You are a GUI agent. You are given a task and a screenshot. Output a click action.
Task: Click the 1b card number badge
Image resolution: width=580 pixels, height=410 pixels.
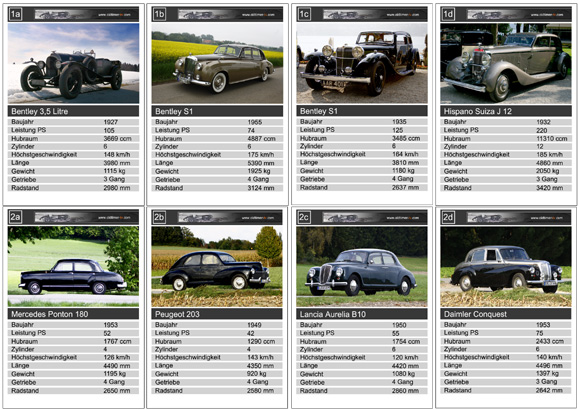click(159, 14)
